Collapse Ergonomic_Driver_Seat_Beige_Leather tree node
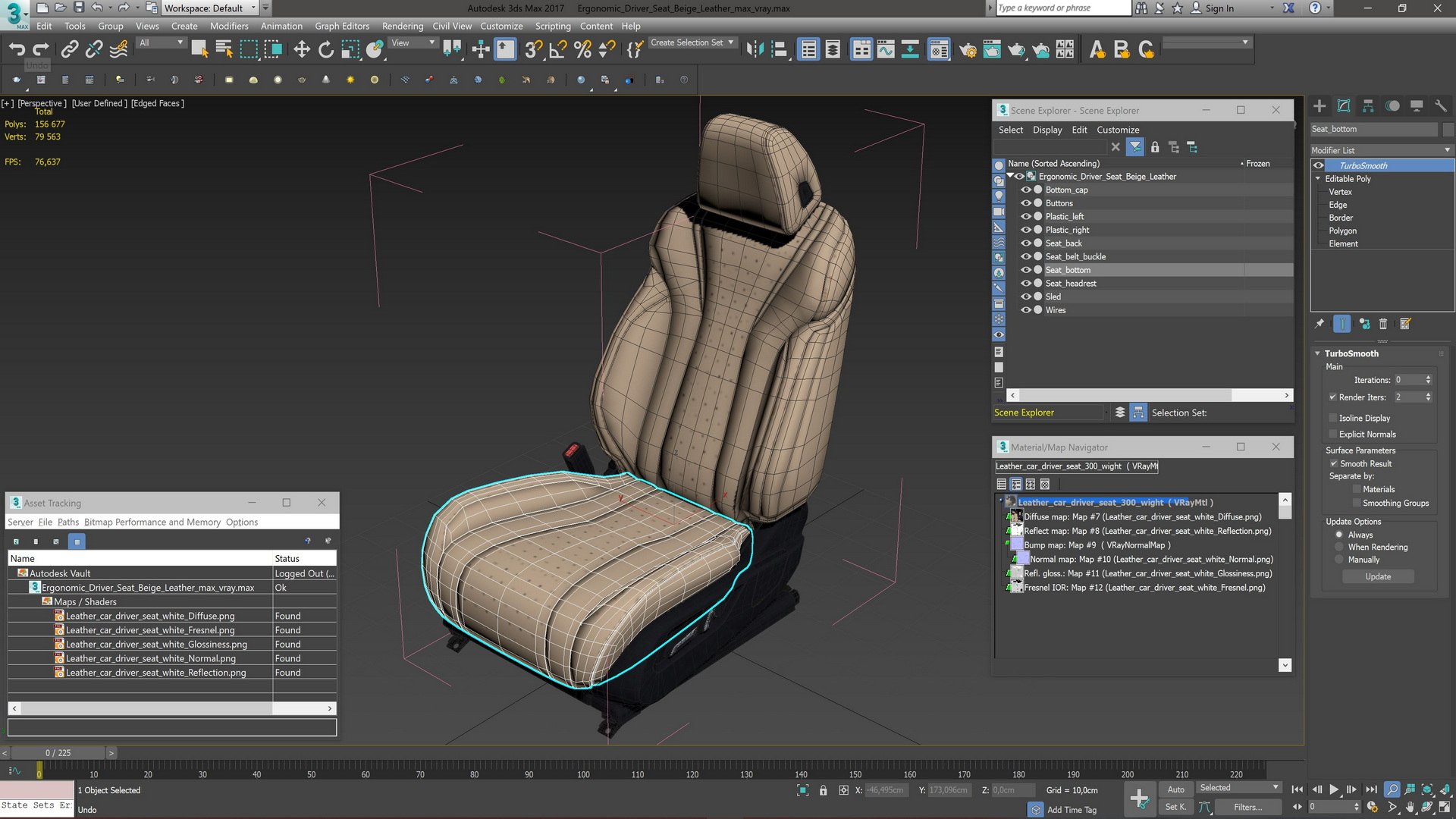 pos(1010,176)
